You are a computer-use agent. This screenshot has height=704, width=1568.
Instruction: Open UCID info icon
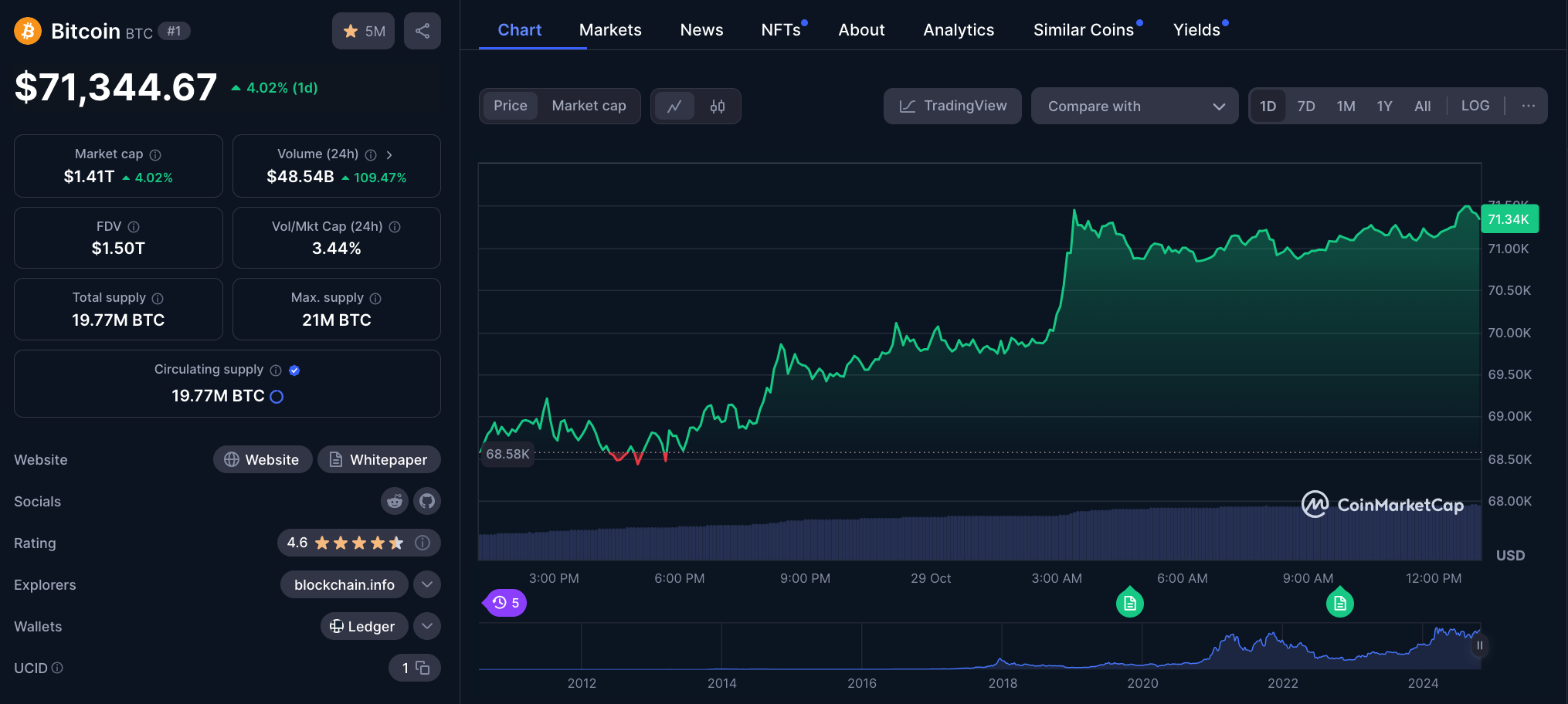coord(57,668)
